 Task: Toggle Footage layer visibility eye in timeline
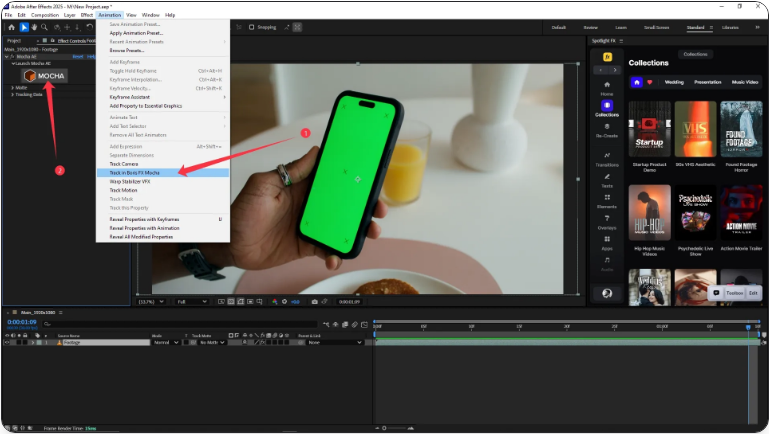[x=8, y=342]
